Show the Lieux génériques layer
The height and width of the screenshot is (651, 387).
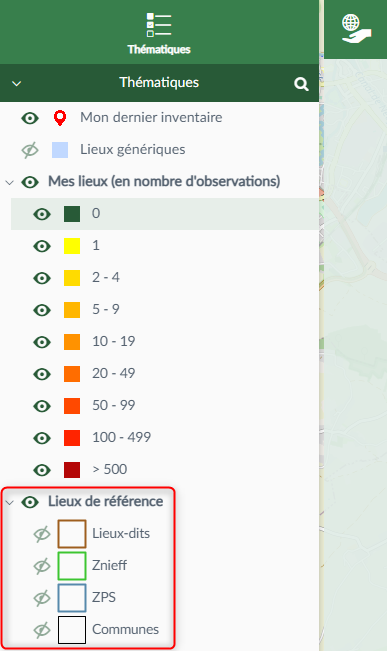click(x=30, y=150)
